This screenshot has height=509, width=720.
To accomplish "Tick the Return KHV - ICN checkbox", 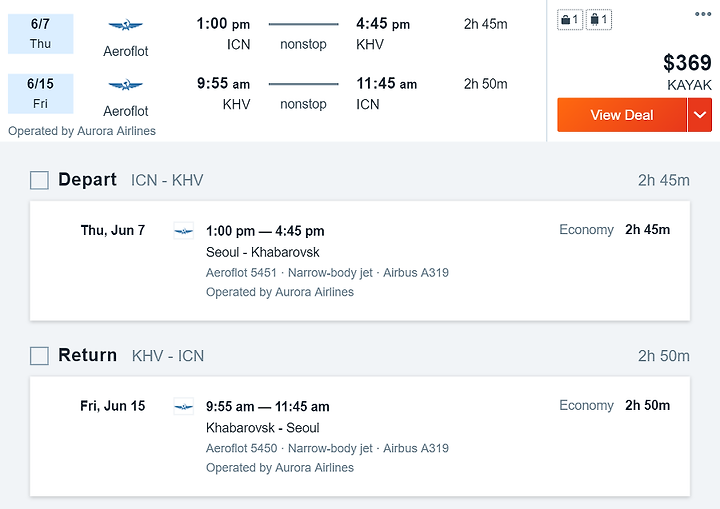I will [39, 356].
